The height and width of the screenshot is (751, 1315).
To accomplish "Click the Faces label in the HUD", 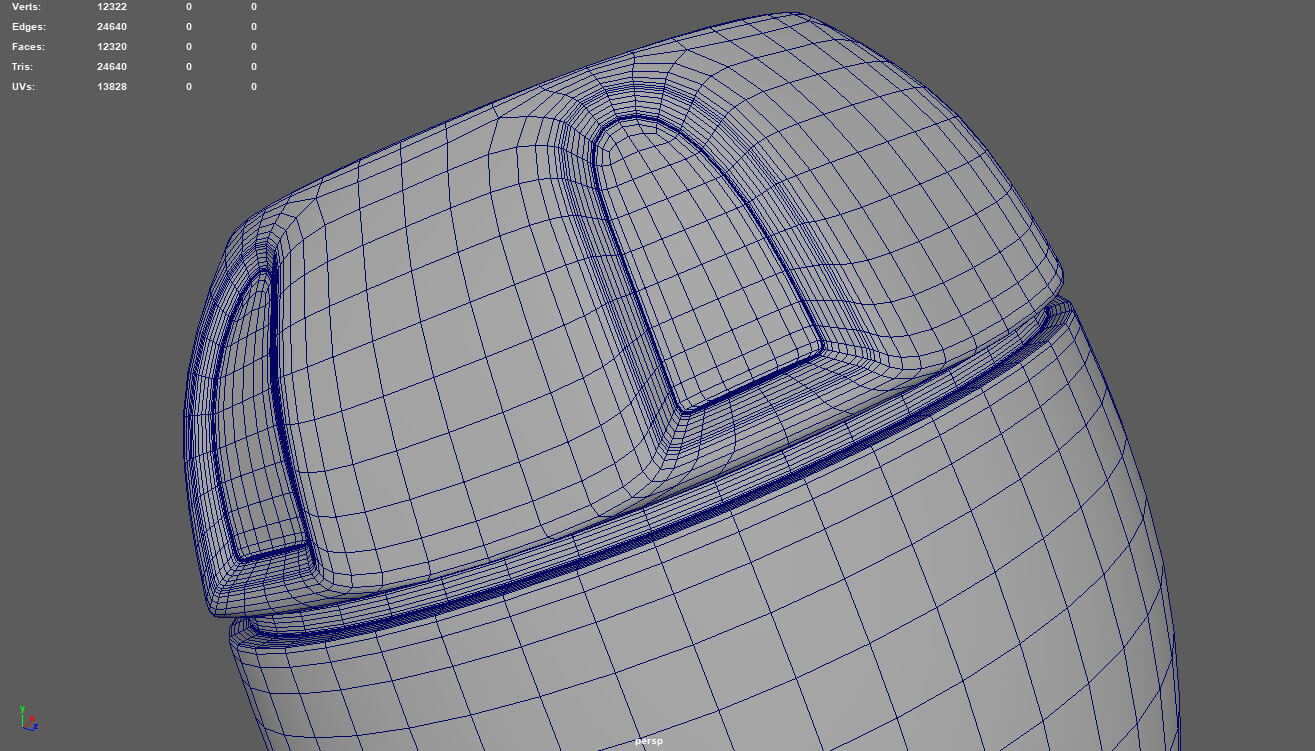I will (28, 47).
